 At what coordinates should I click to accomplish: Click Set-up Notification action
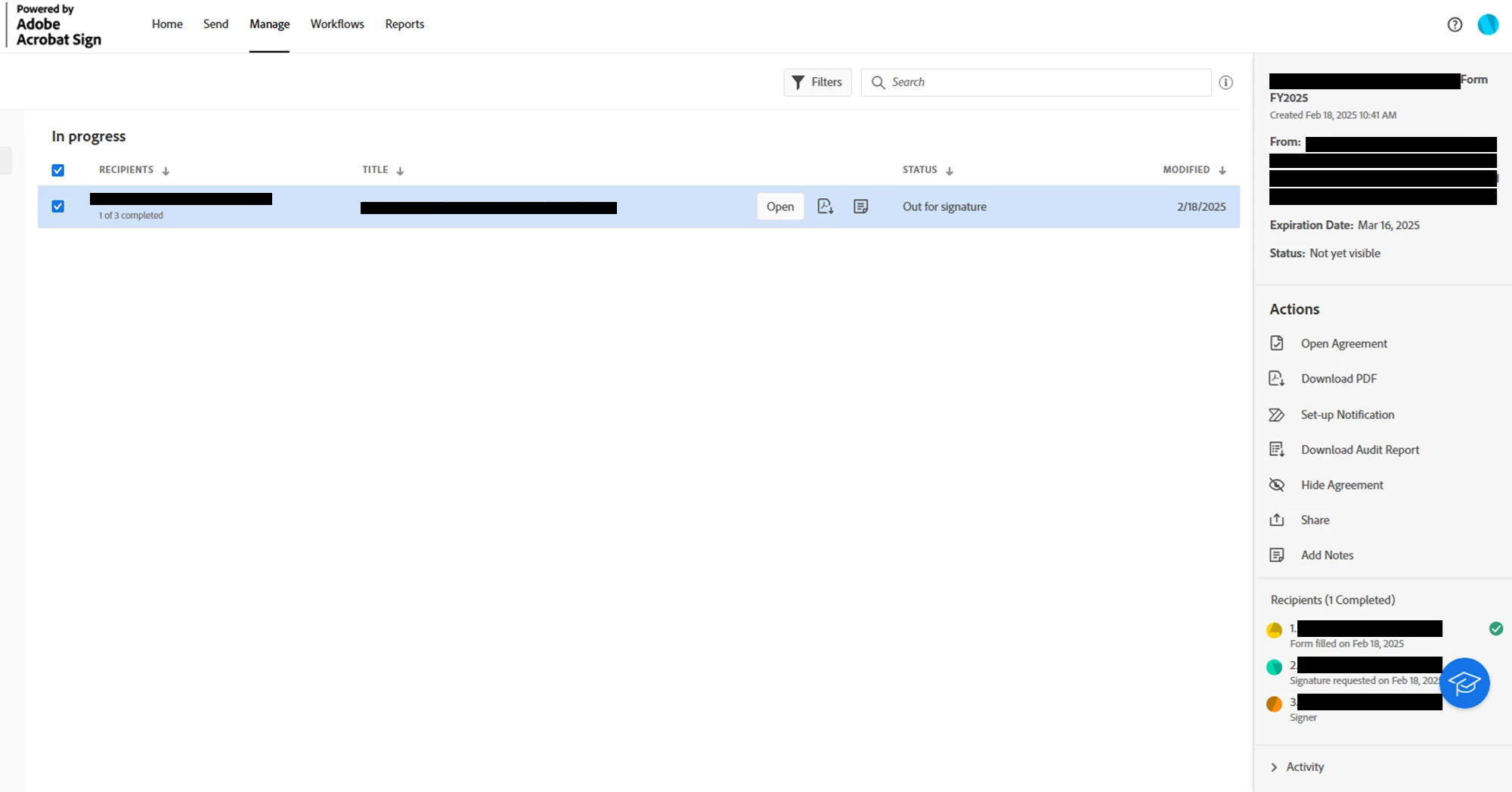[1347, 415]
